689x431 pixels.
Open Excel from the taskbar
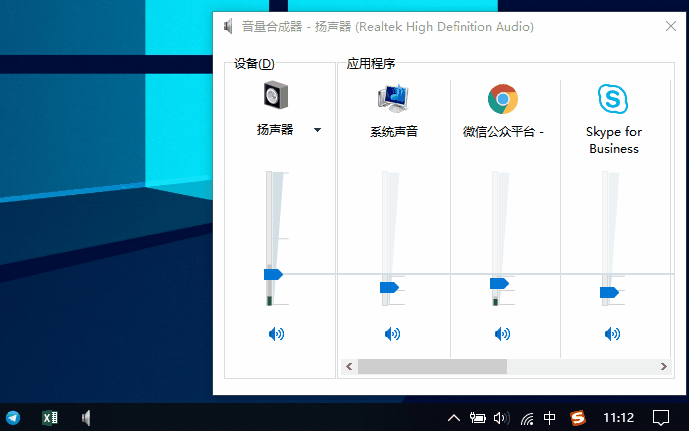pos(49,418)
